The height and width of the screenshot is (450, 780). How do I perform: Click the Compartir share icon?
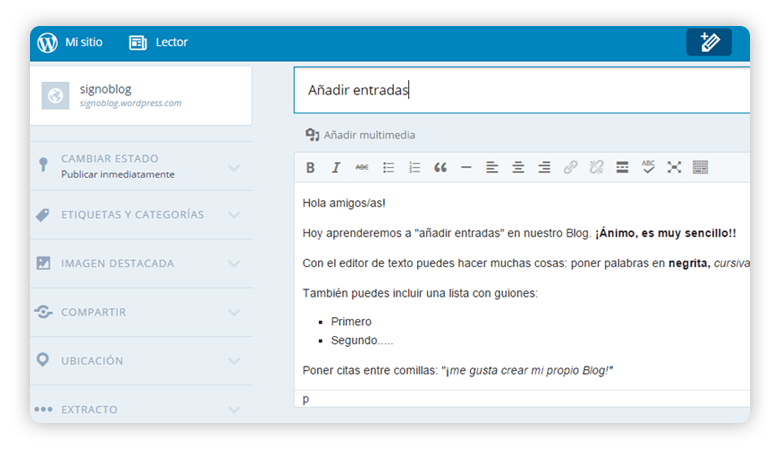coord(43,312)
